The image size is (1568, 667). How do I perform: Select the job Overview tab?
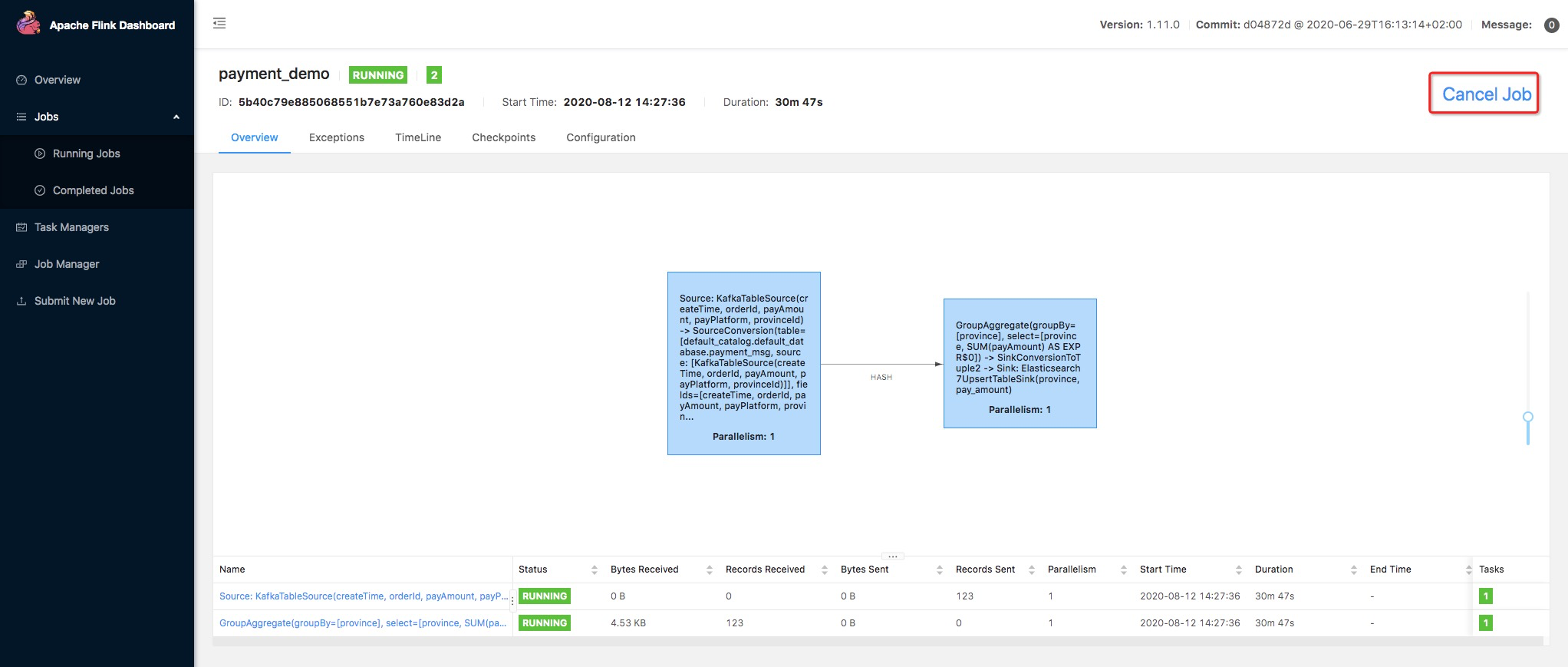click(x=255, y=137)
